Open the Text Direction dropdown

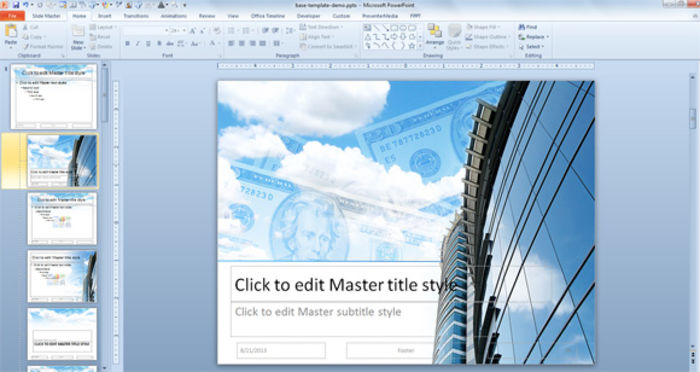(321, 27)
